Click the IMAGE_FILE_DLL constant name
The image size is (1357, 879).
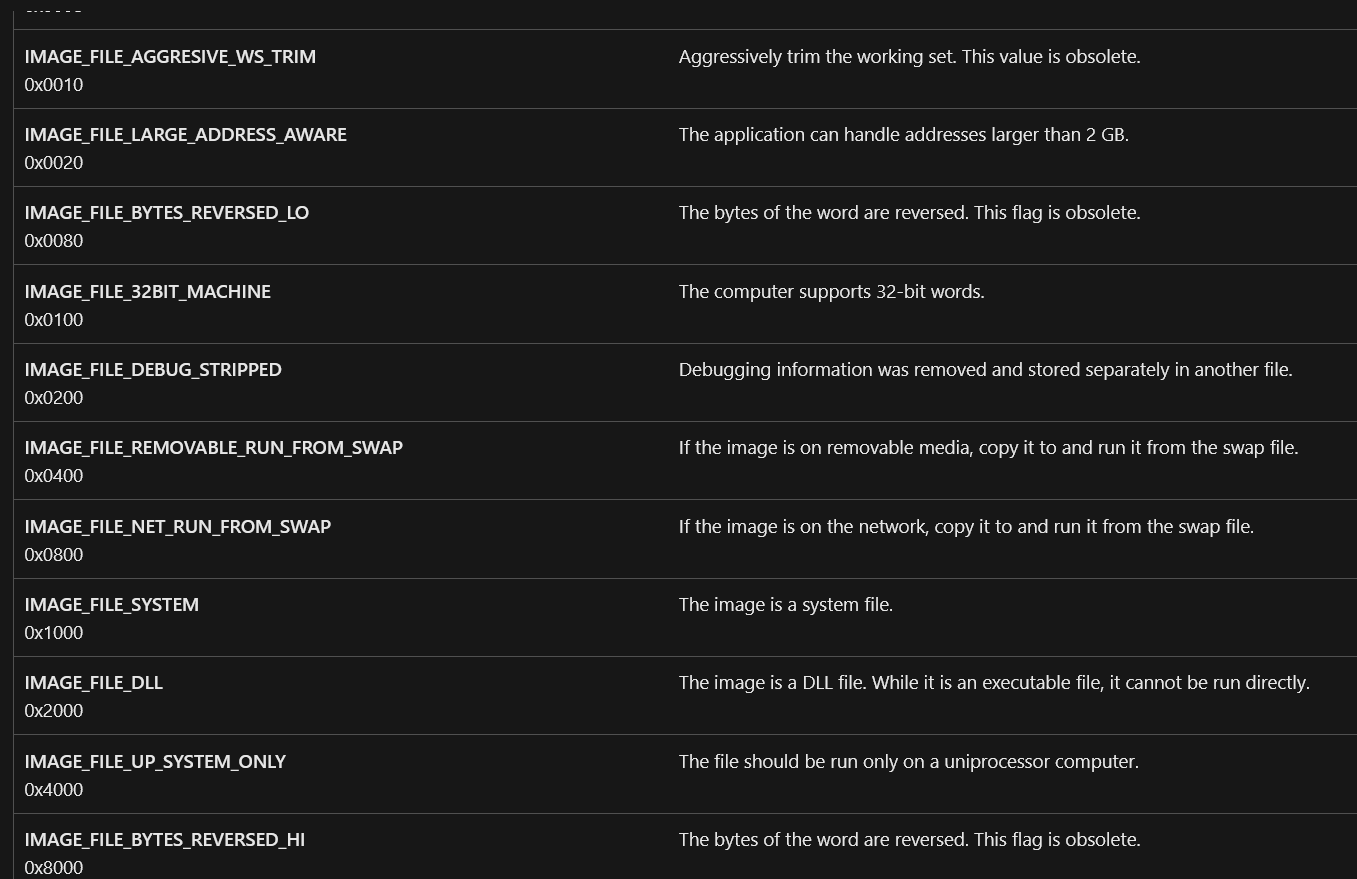pos(94,683)
